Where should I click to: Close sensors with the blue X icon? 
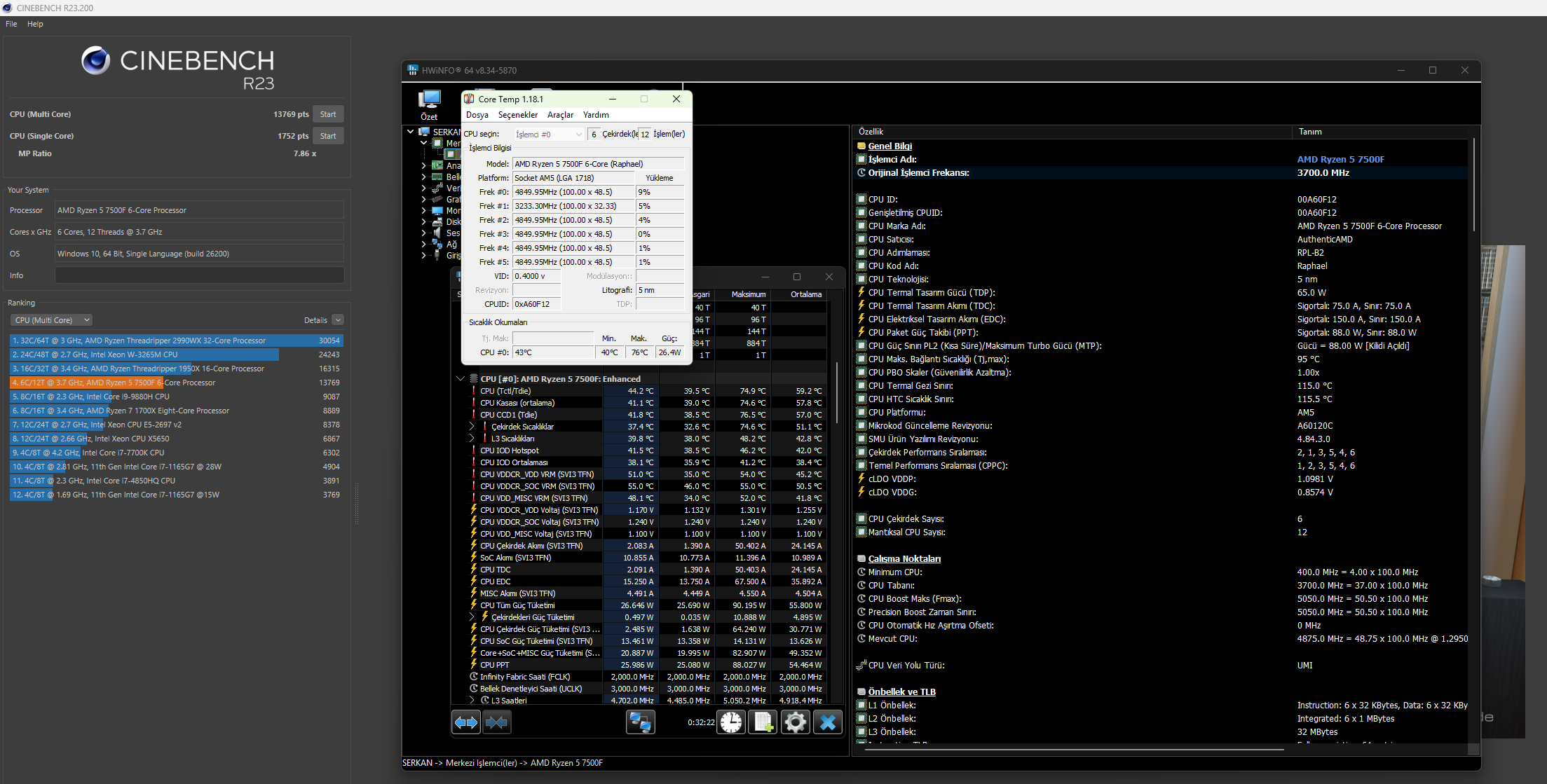click(827, 722)
